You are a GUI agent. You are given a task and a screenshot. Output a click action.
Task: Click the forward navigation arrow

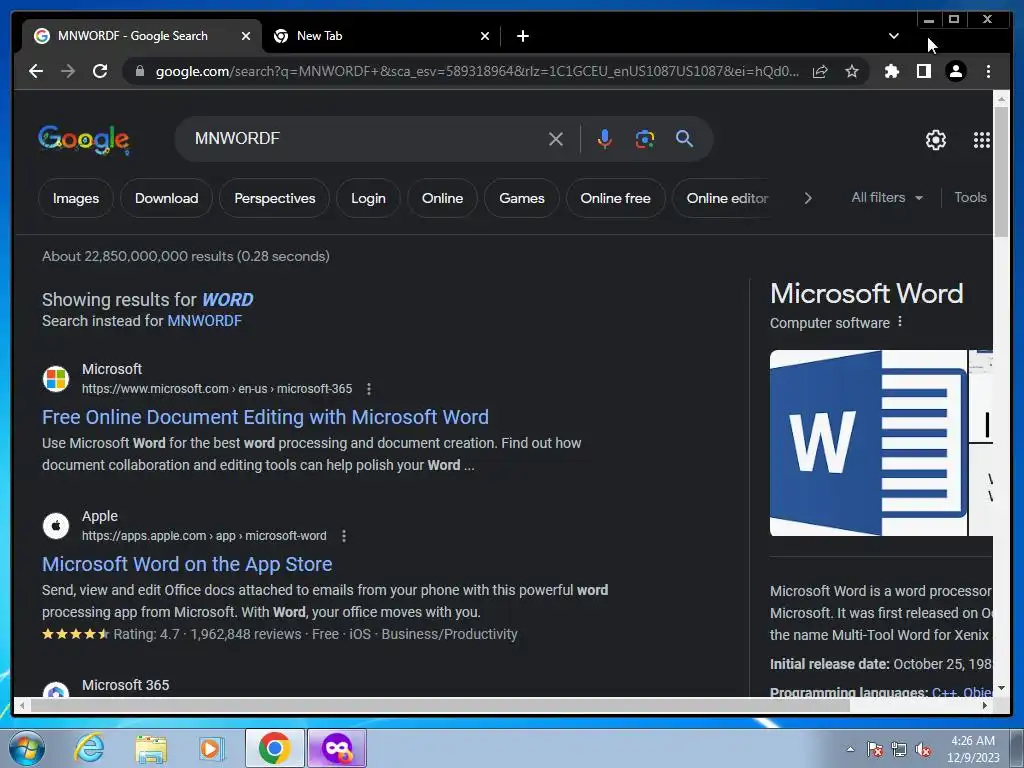pyautogui.click(x=68, y=71)
